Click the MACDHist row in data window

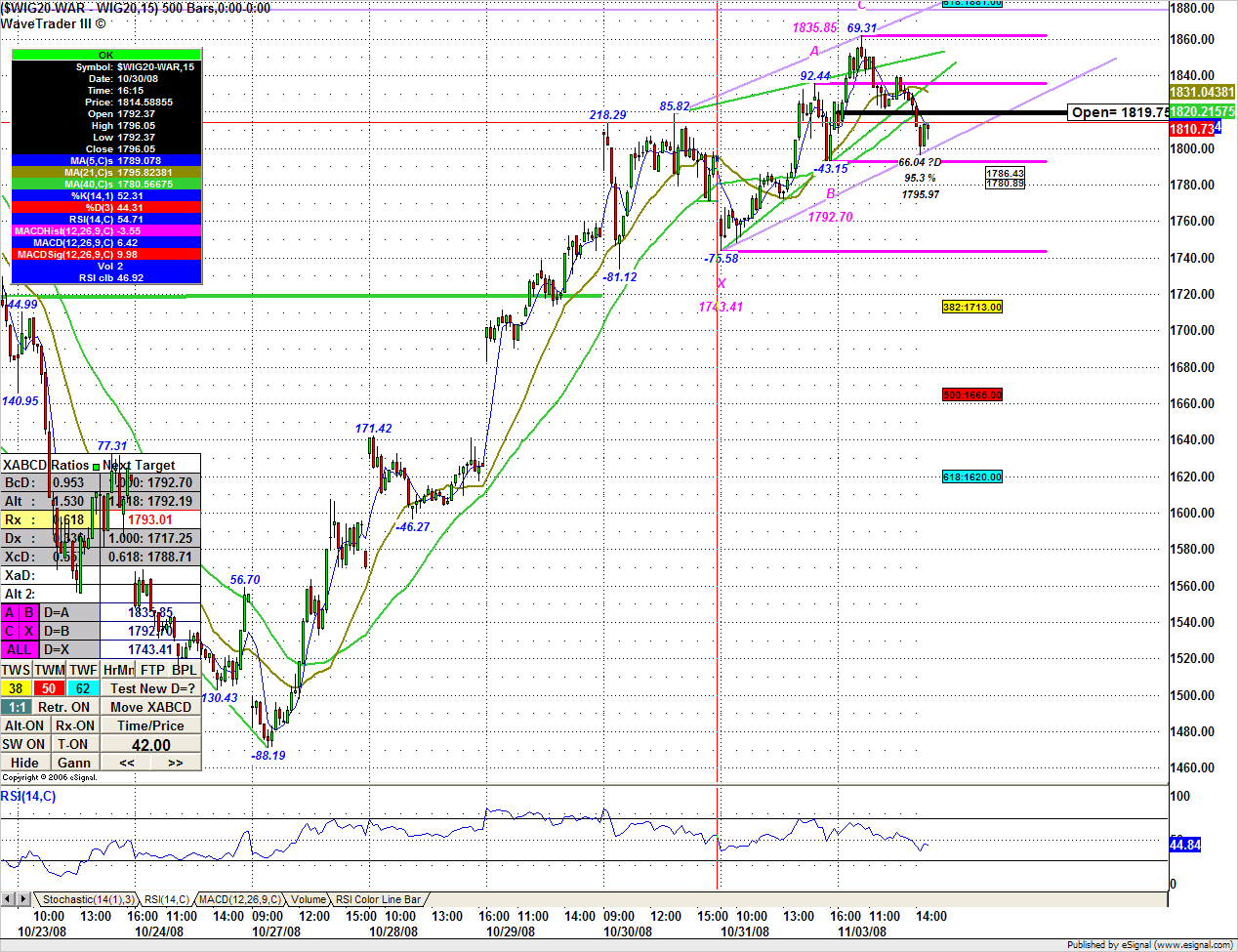coord(106,230)
